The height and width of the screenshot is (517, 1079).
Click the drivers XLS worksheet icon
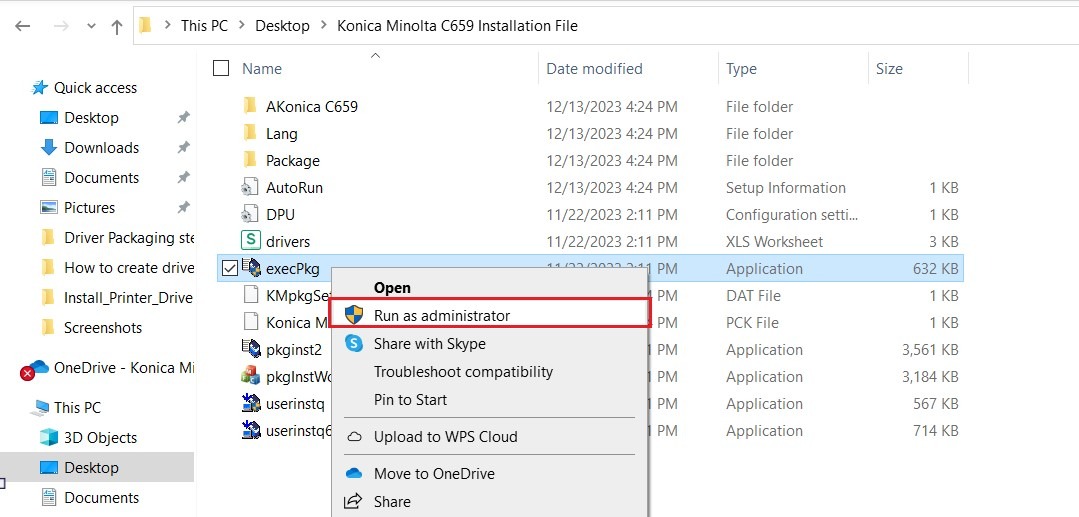pyautogui.click(x=251, y=241)
